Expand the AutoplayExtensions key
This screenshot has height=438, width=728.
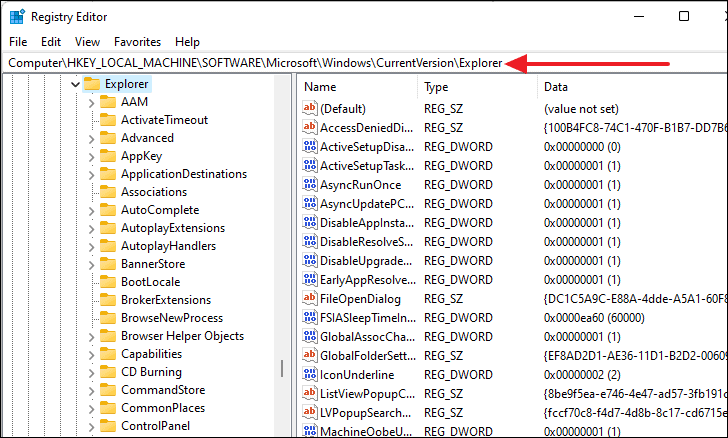tap(91, 229)
